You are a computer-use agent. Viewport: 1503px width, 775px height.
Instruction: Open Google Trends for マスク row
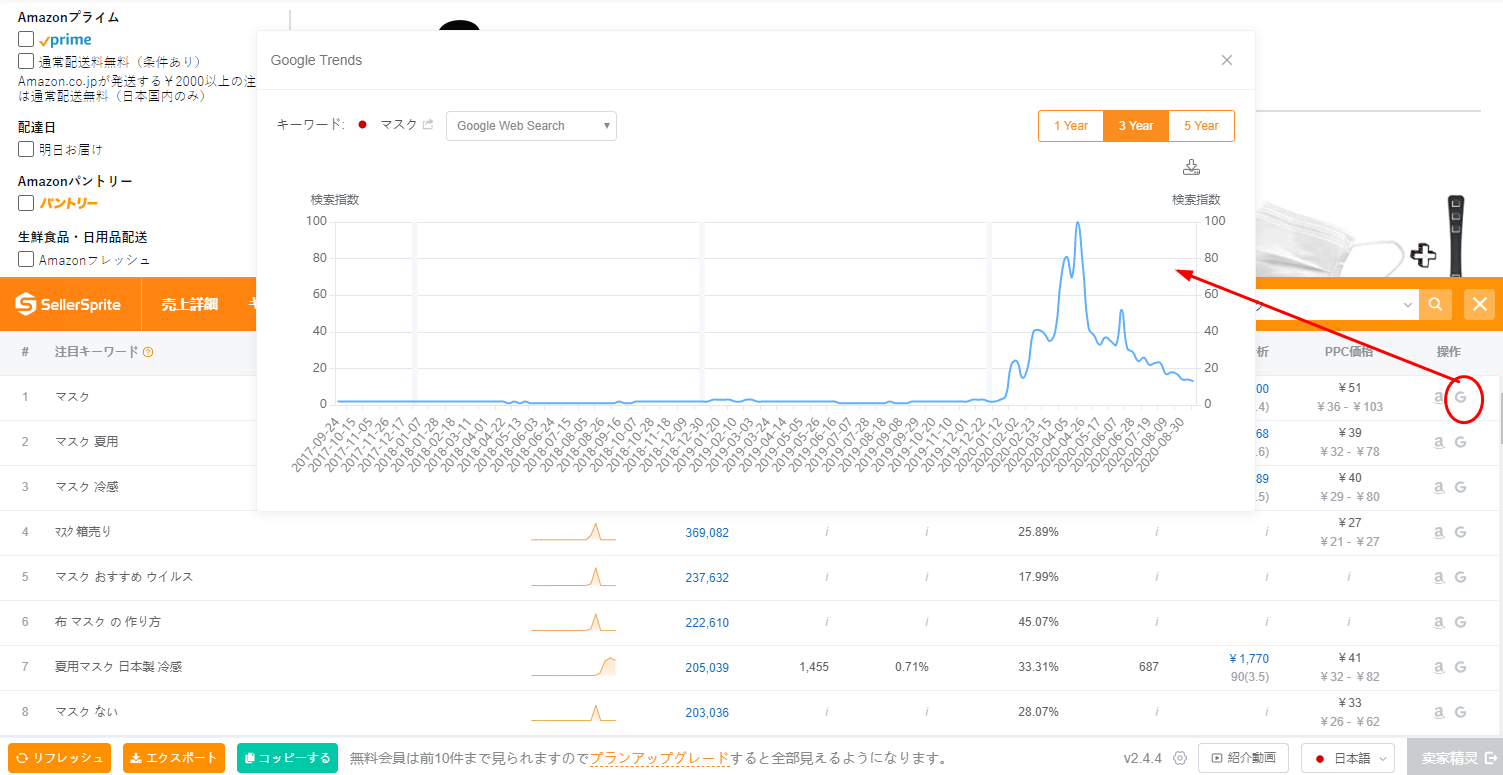pos(1460,397)
